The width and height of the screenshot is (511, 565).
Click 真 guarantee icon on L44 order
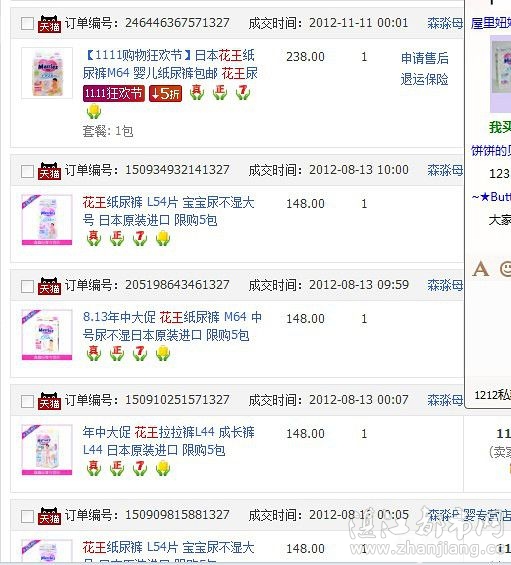click(x=94, y=468)
